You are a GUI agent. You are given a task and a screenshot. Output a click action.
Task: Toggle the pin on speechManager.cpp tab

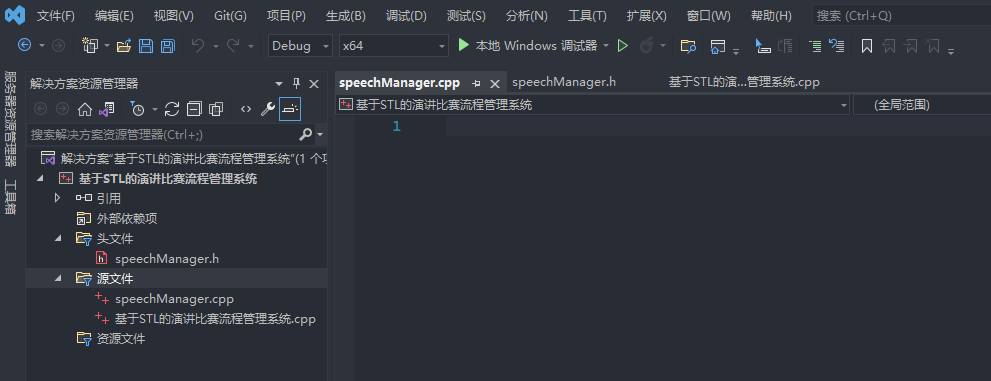tap(477, 83)
